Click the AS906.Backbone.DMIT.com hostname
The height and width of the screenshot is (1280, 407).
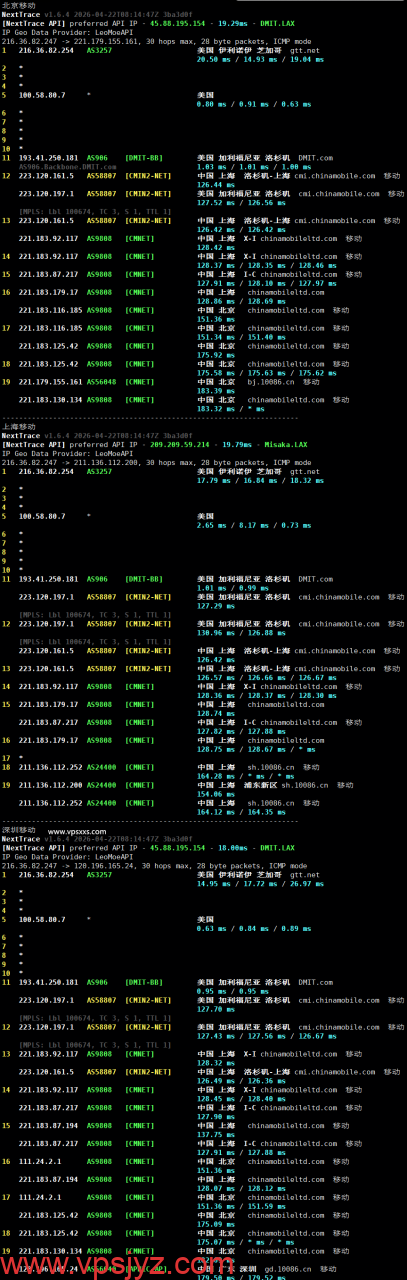(x=66, y=167)
